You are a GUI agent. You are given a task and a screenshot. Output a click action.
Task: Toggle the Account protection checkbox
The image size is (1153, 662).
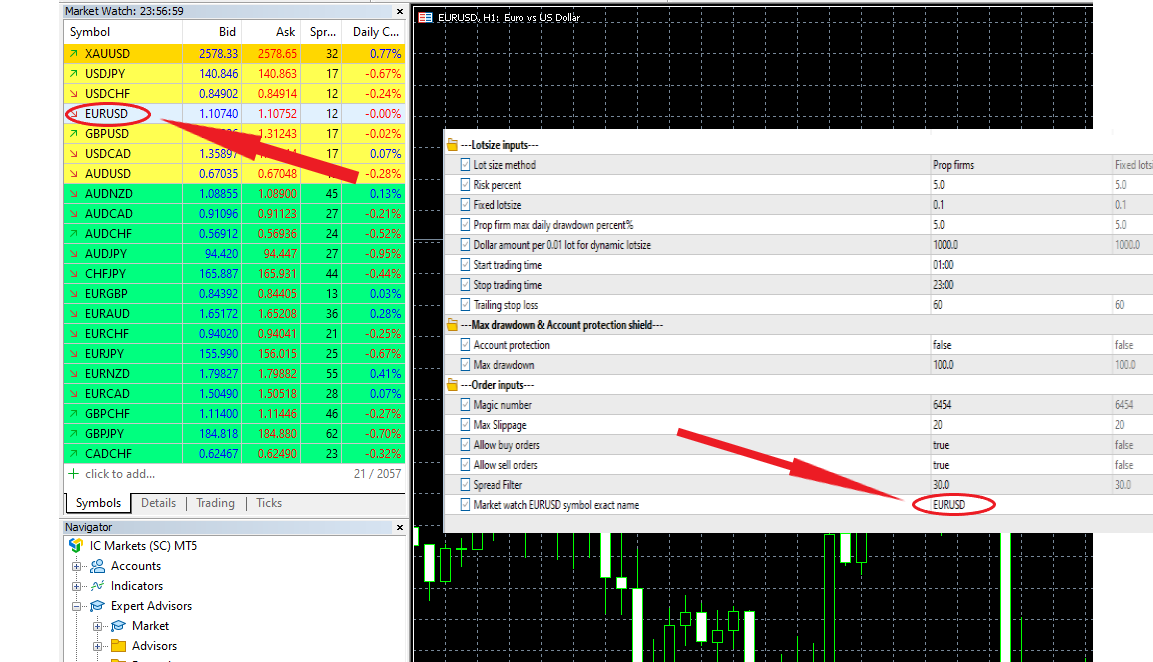[x=465, y=345]
